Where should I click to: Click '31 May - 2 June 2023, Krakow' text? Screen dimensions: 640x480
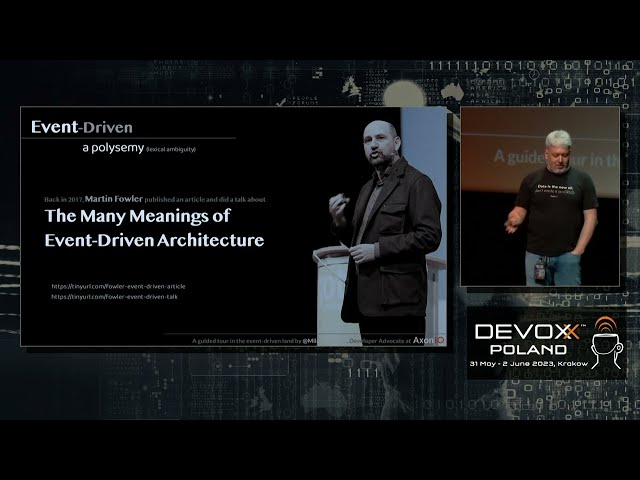(x=529, y=363)
